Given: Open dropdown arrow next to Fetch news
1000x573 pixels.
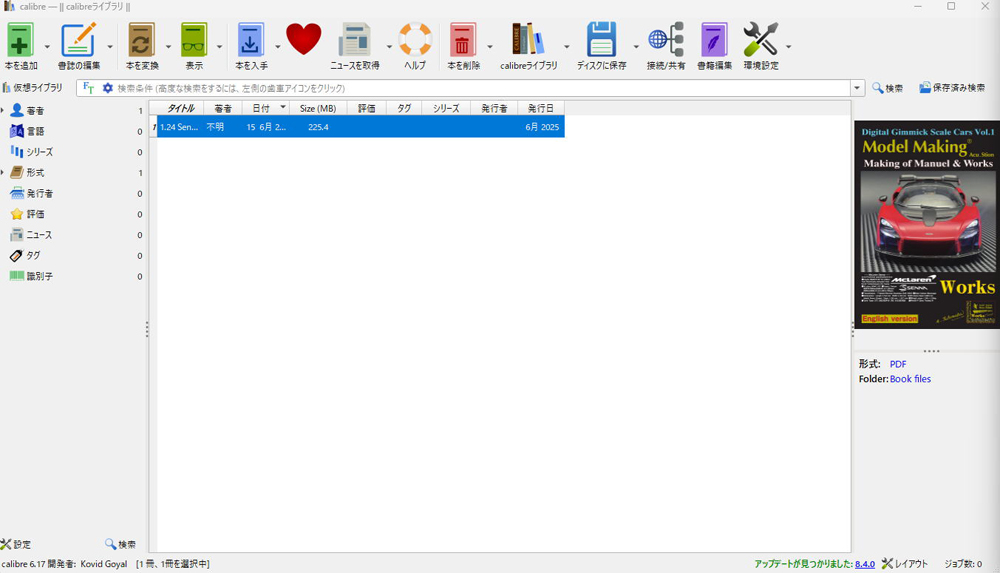Looking at the screenshot, I should coord(389,47).
